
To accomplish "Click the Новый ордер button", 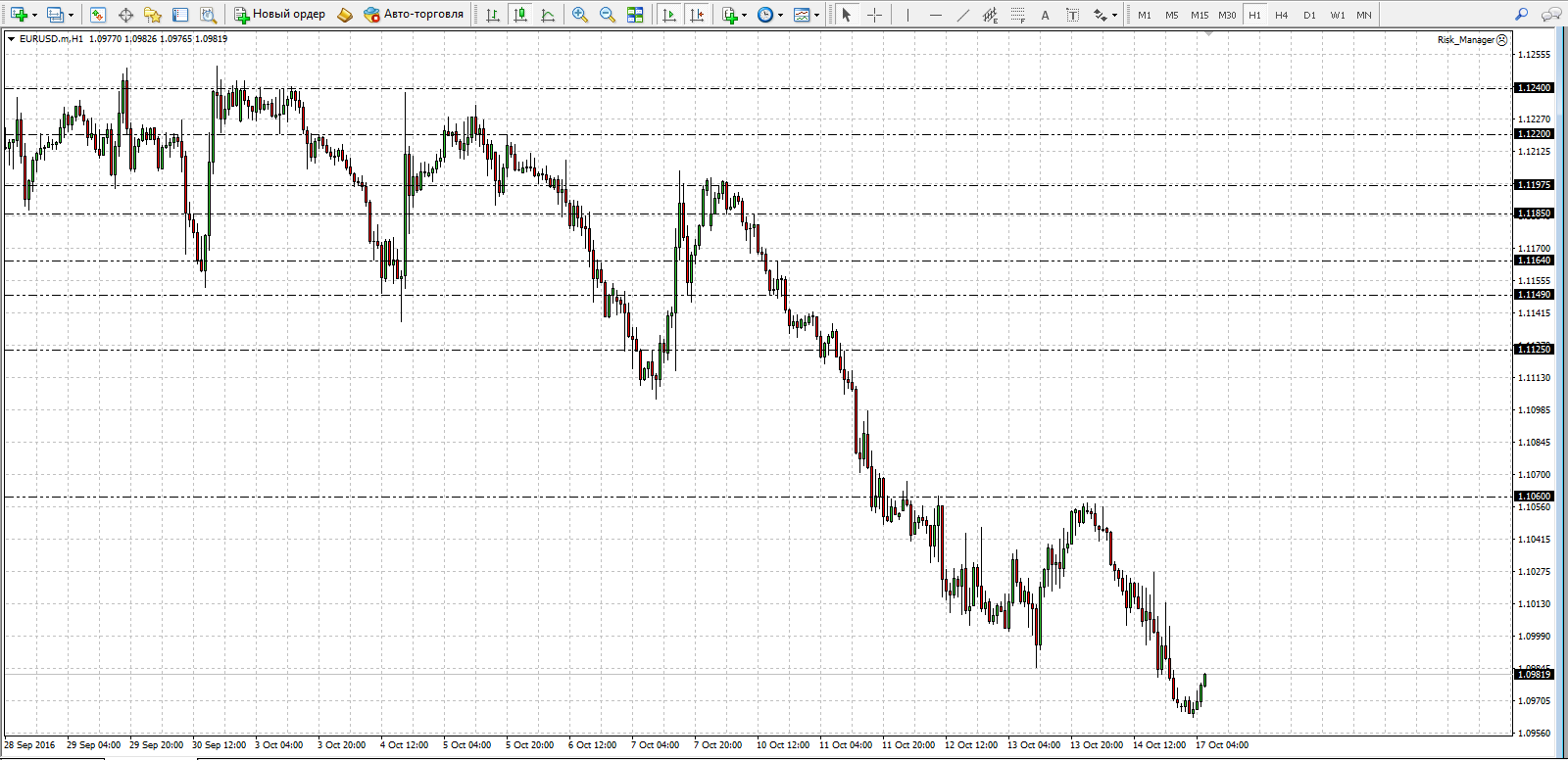I will coord(279,15).
